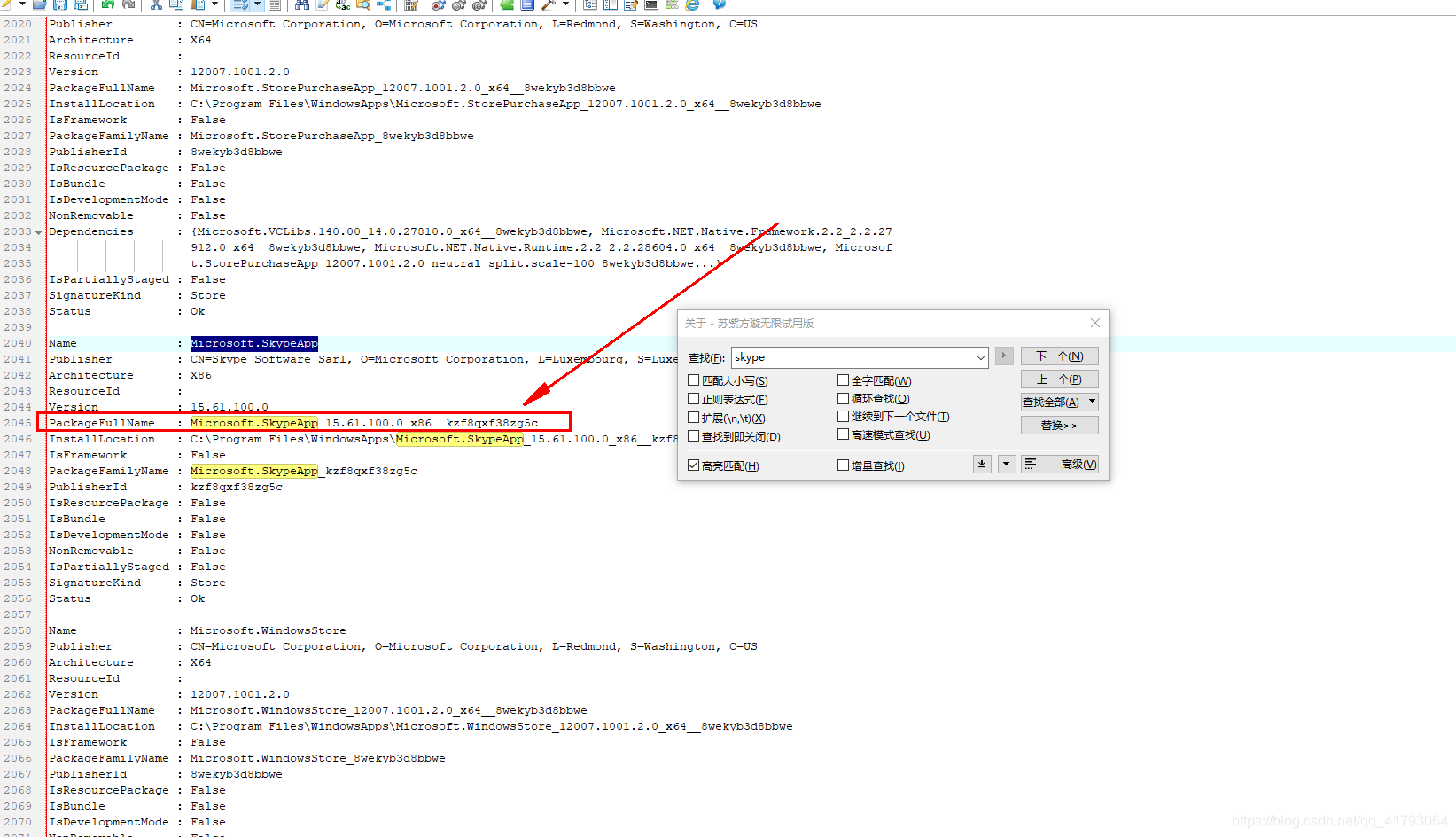Enable 查找到即关闭(D) checkbox
Screen dimensions: 1456x837
pos(694,436)
